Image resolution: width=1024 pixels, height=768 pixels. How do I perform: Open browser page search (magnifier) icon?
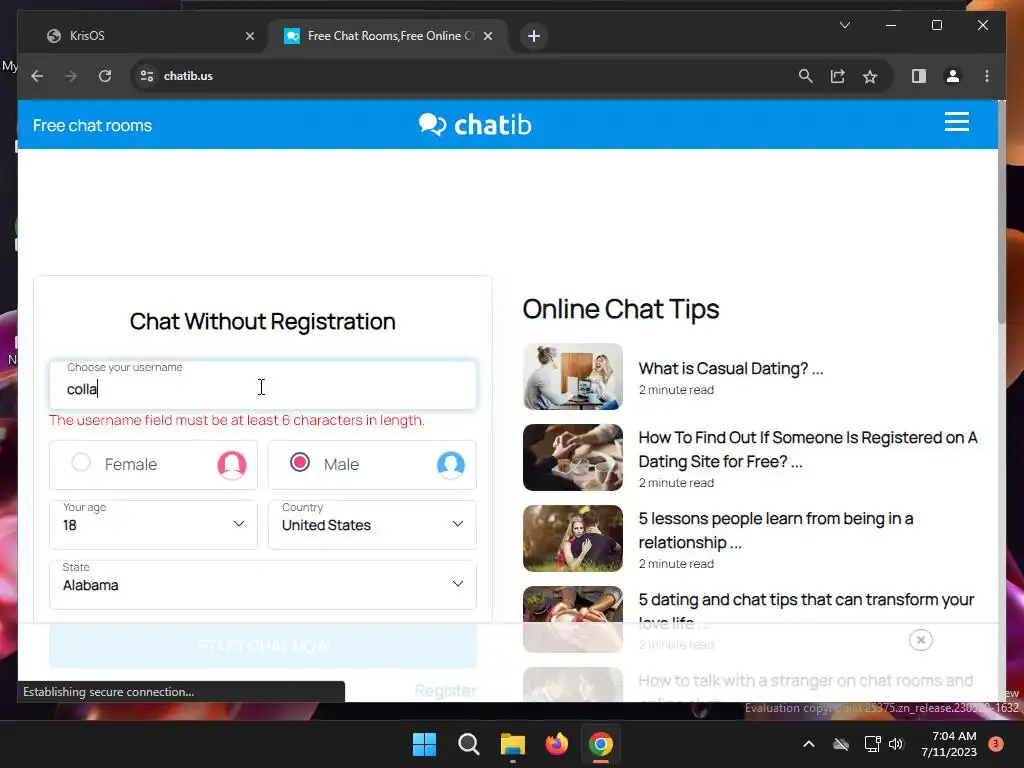click(805, 76)
